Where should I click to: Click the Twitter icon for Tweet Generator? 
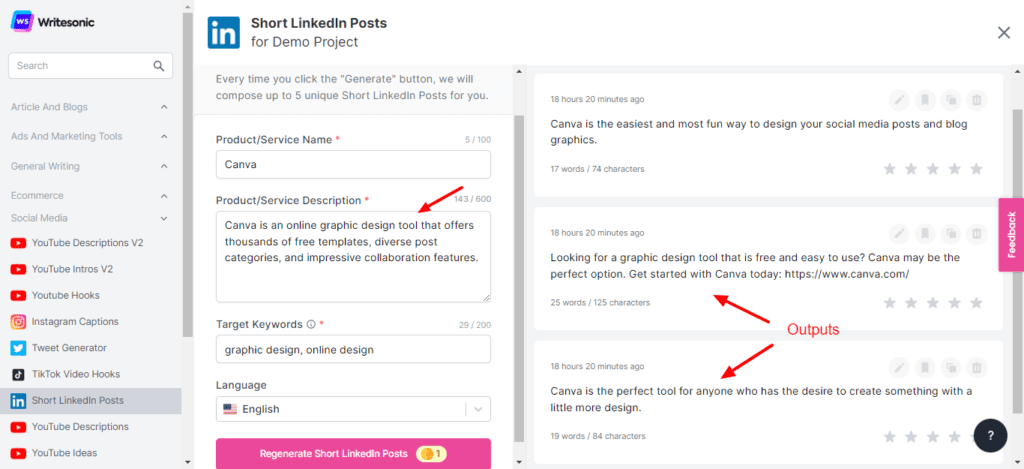tap(19, 348)
